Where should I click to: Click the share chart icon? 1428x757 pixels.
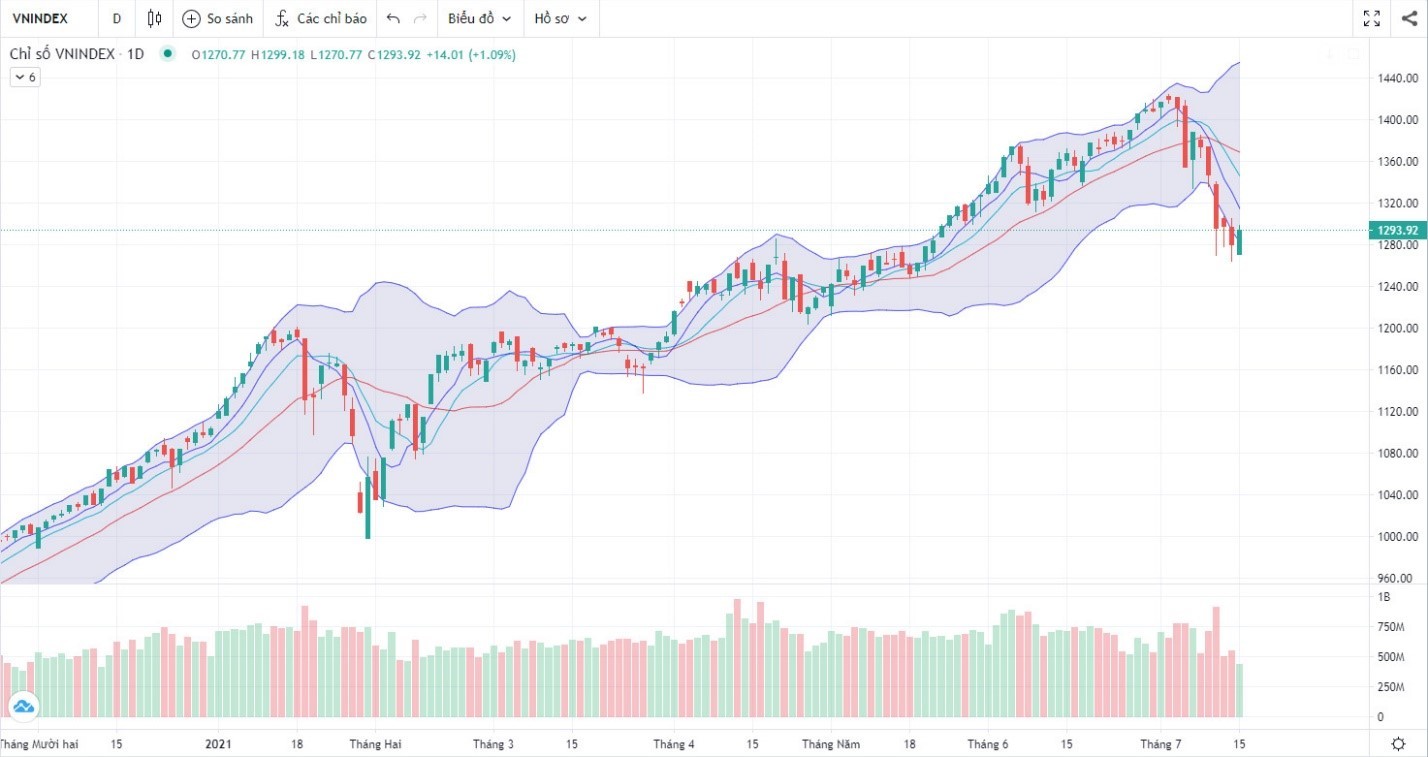click(1409, 18)
